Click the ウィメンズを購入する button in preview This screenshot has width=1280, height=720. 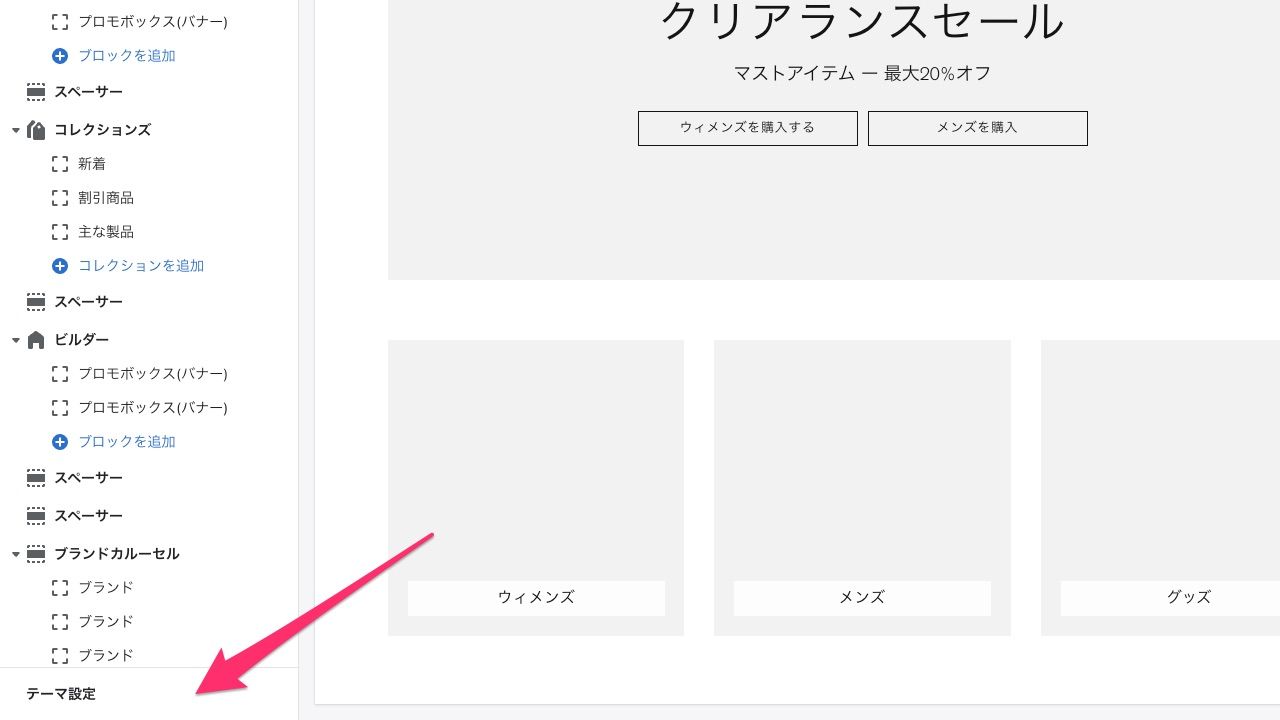[x=748, y=128]
